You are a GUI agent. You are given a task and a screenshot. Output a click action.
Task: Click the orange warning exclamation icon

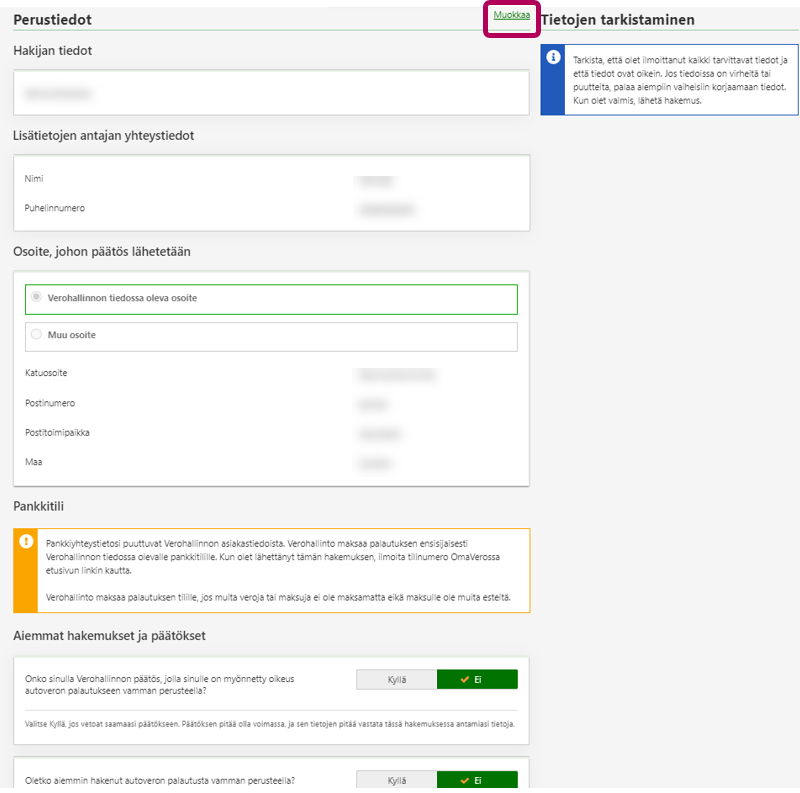point(26,541)
